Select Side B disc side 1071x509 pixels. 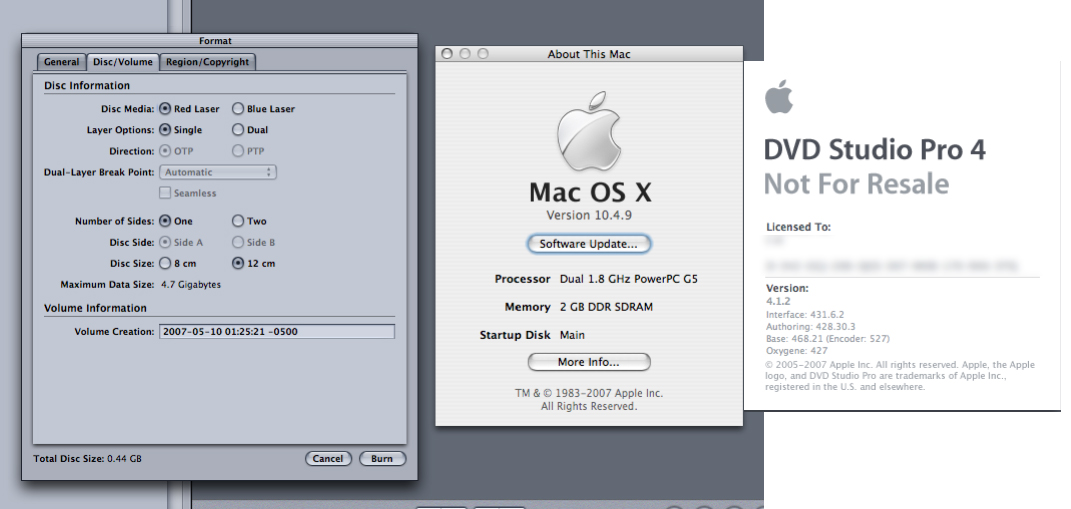(238, 243)
